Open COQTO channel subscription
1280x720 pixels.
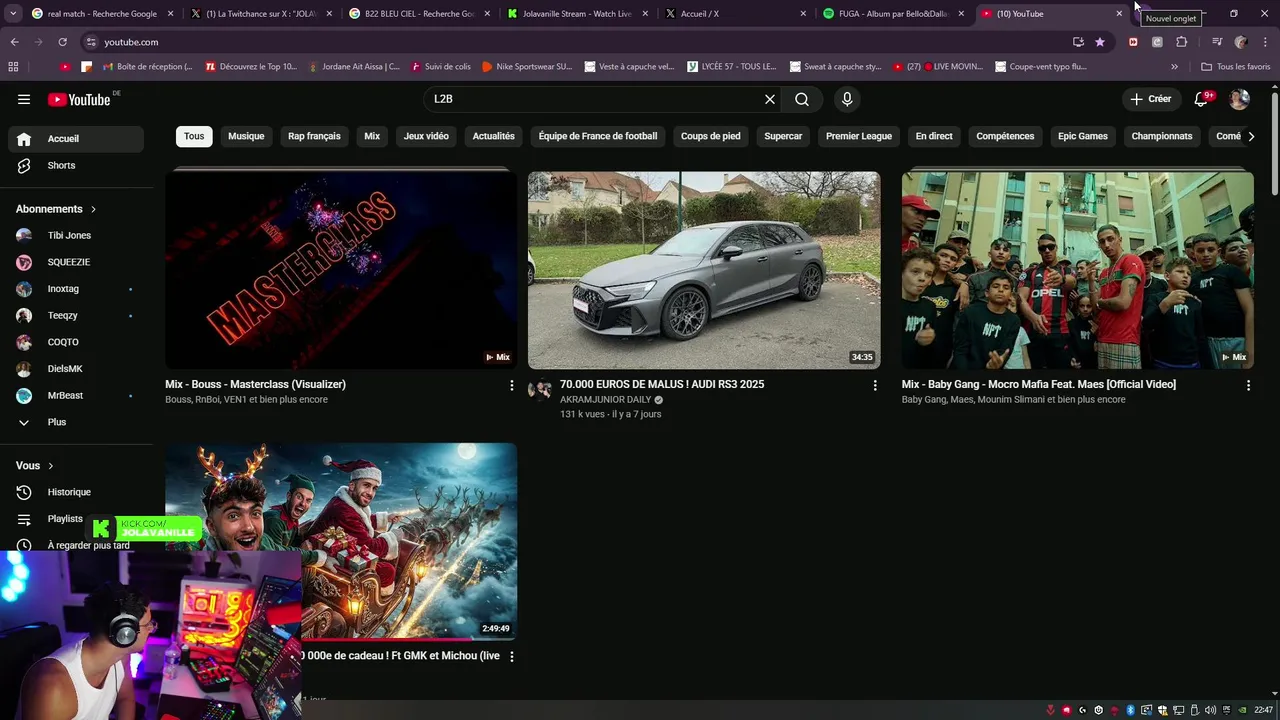coord(76,342)
